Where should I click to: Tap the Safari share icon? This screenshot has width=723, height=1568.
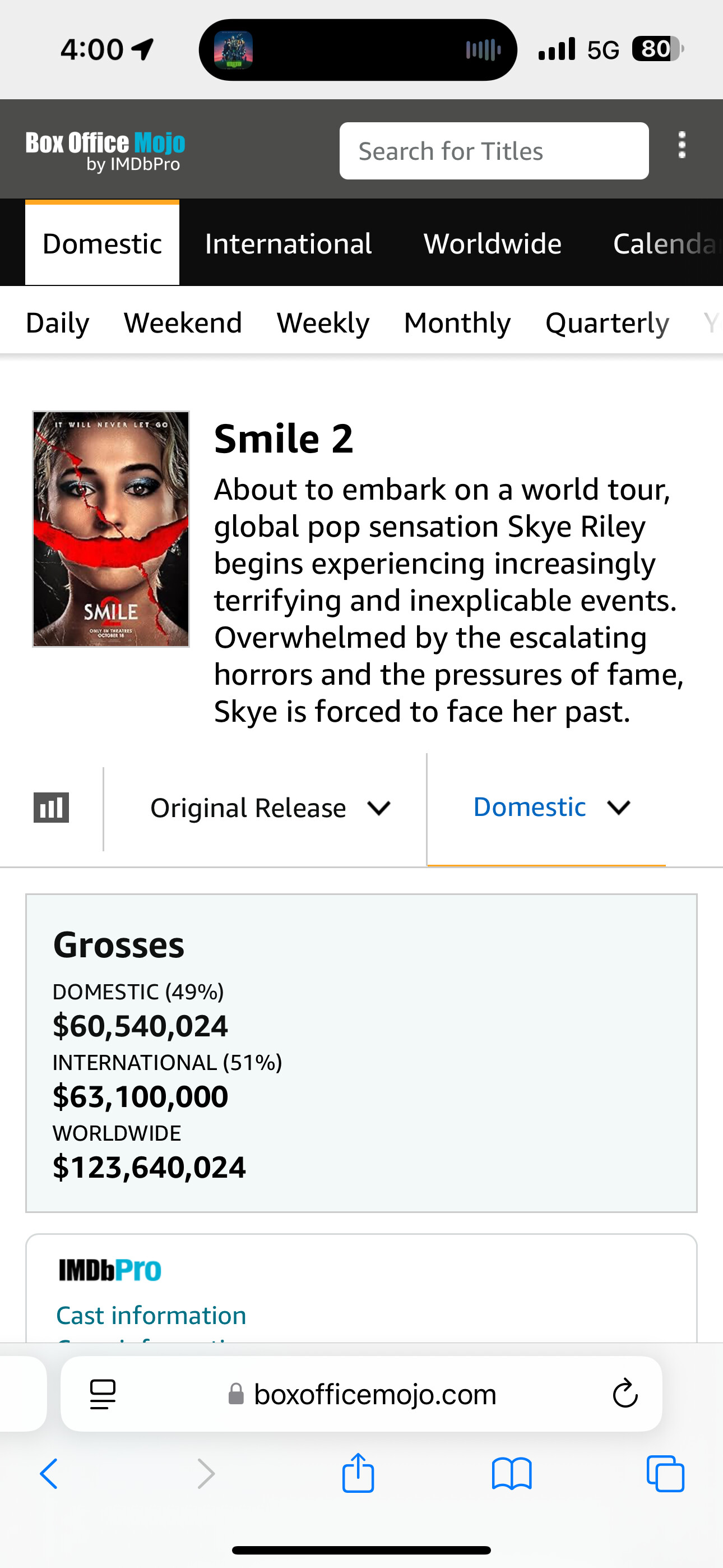[x=358, y=1473]
